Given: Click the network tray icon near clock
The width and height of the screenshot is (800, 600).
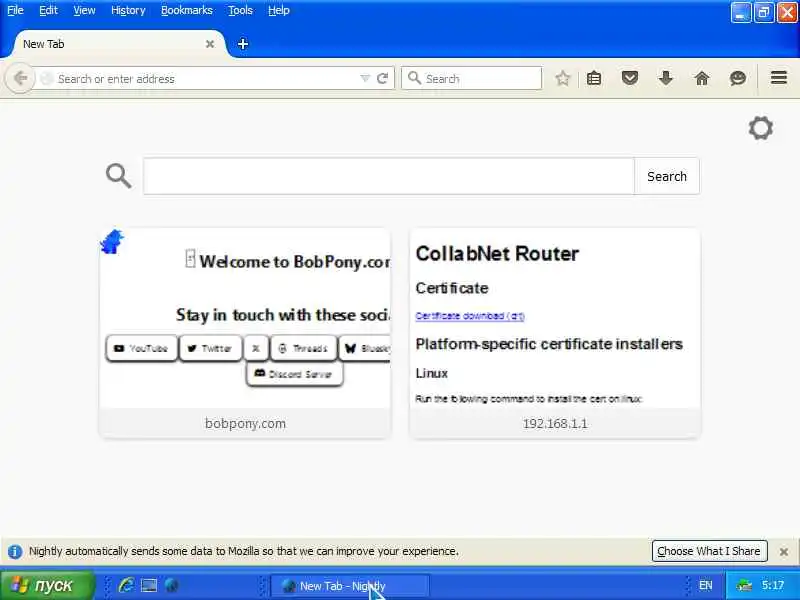Looking at the screenshot, I should pyautogui.click(x=744, y=585).
